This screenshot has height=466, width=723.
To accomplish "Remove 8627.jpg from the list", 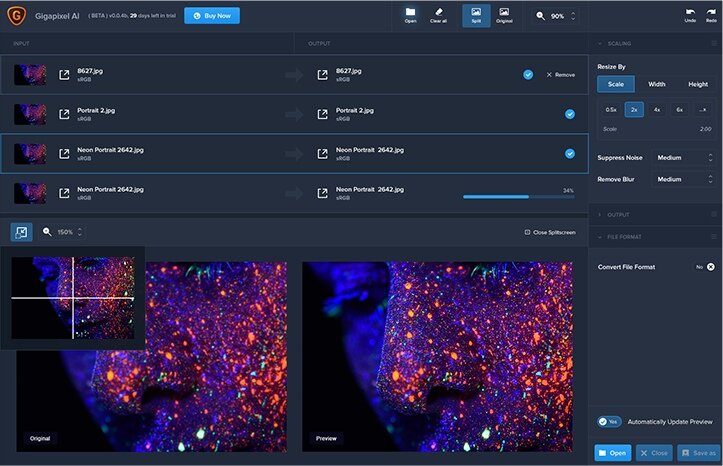I will coord(561,75).
